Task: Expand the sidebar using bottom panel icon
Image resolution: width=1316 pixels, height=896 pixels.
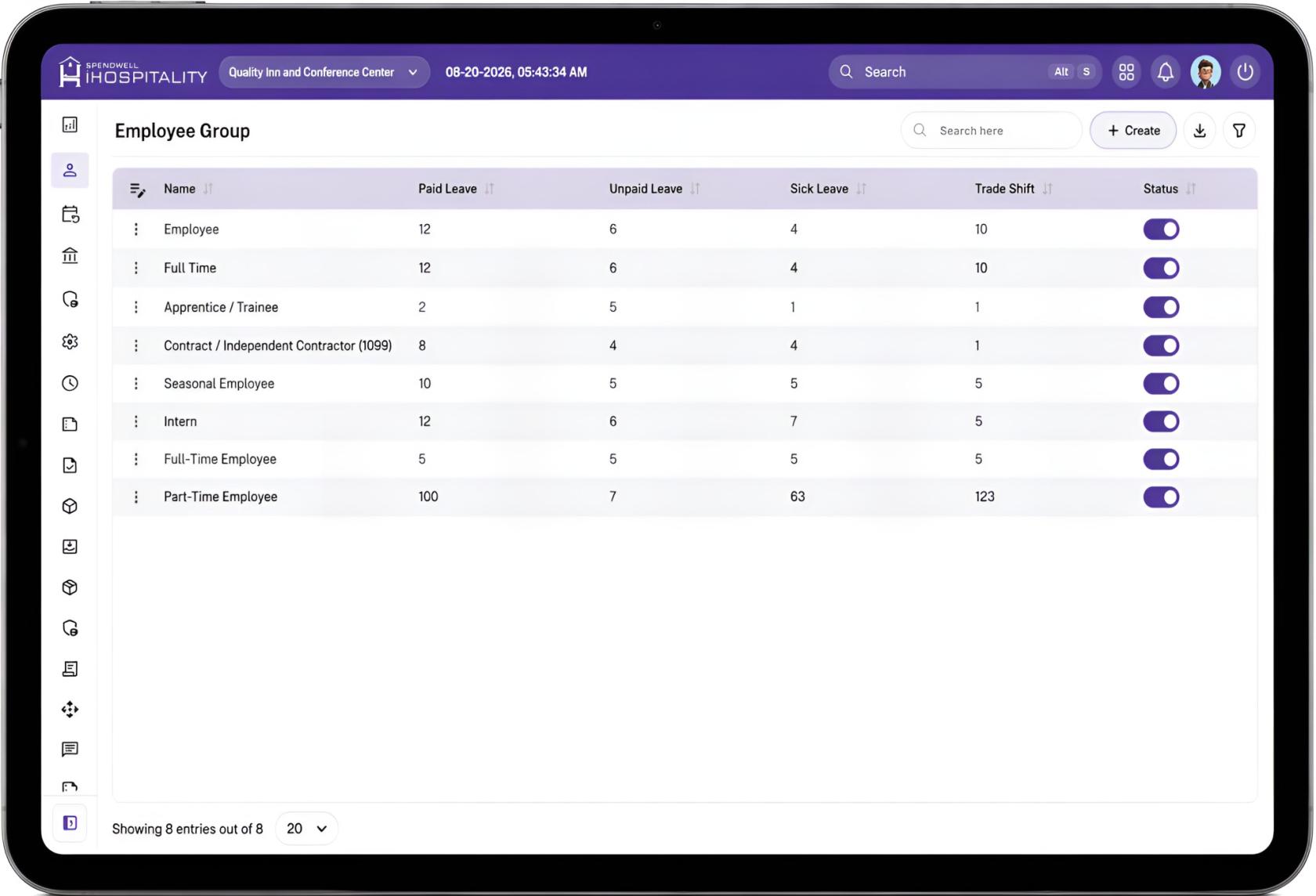Action: click(70, 822)
